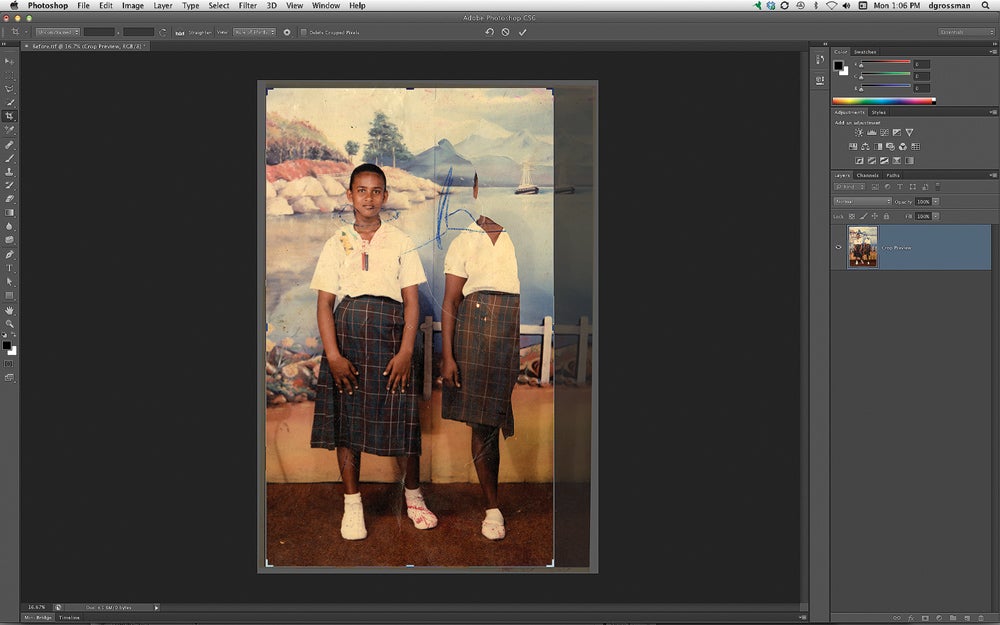Screen dimensions: 1000x625
Task: Select the Path Selection tool
Action: tap(9, 281)
